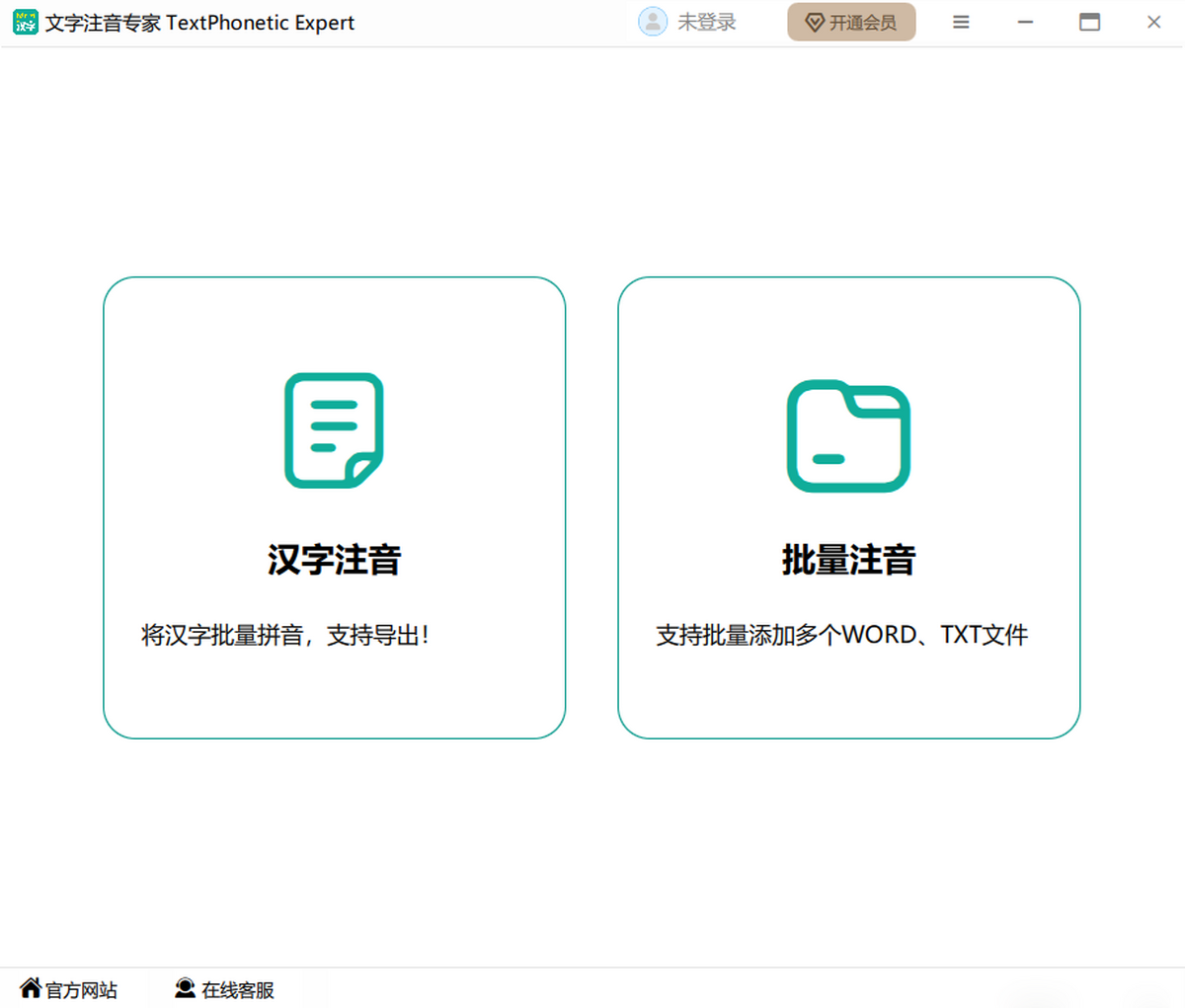The width and height of the screenshot is (1185, 1008).
Task: Maximize the application window
Action: pos(1089,22)
